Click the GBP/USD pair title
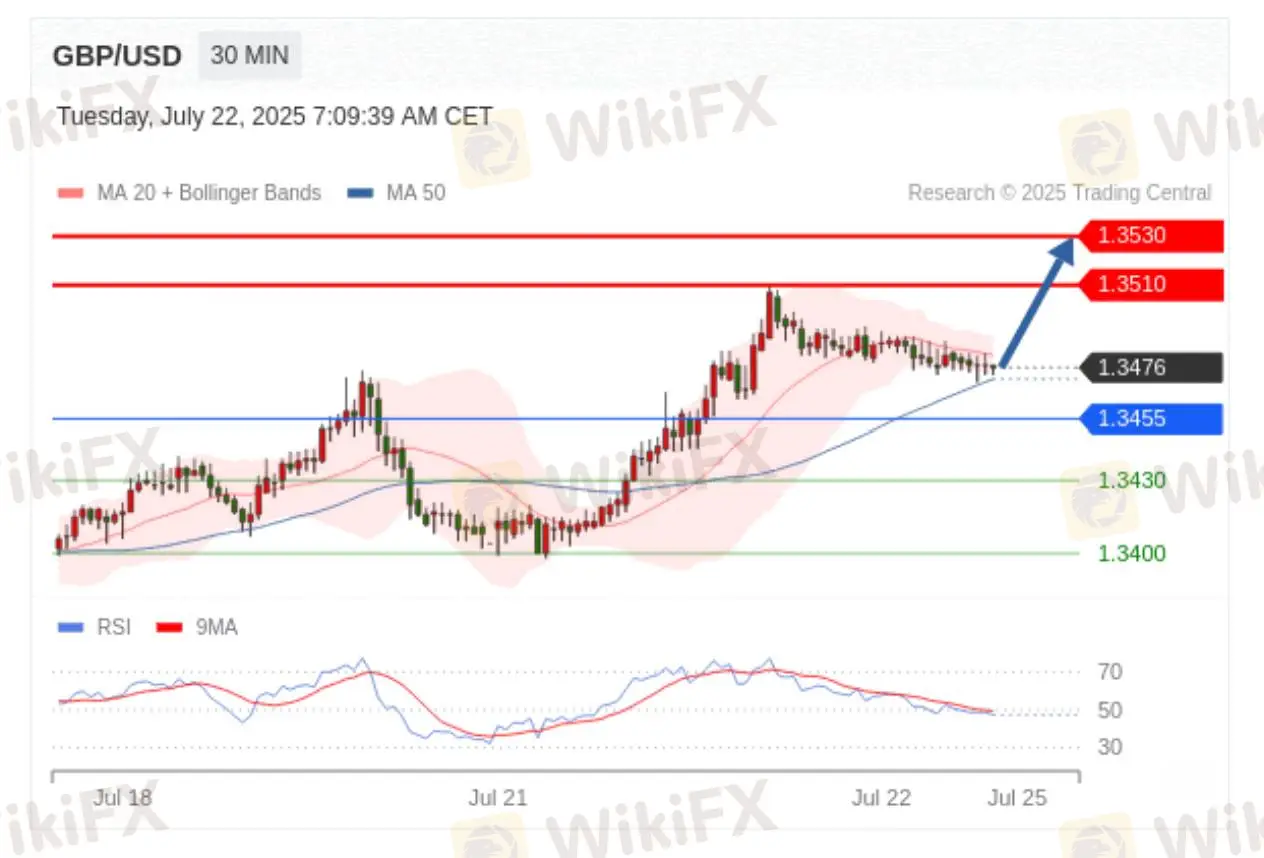The image size is (1264, 858). point(117,56)
